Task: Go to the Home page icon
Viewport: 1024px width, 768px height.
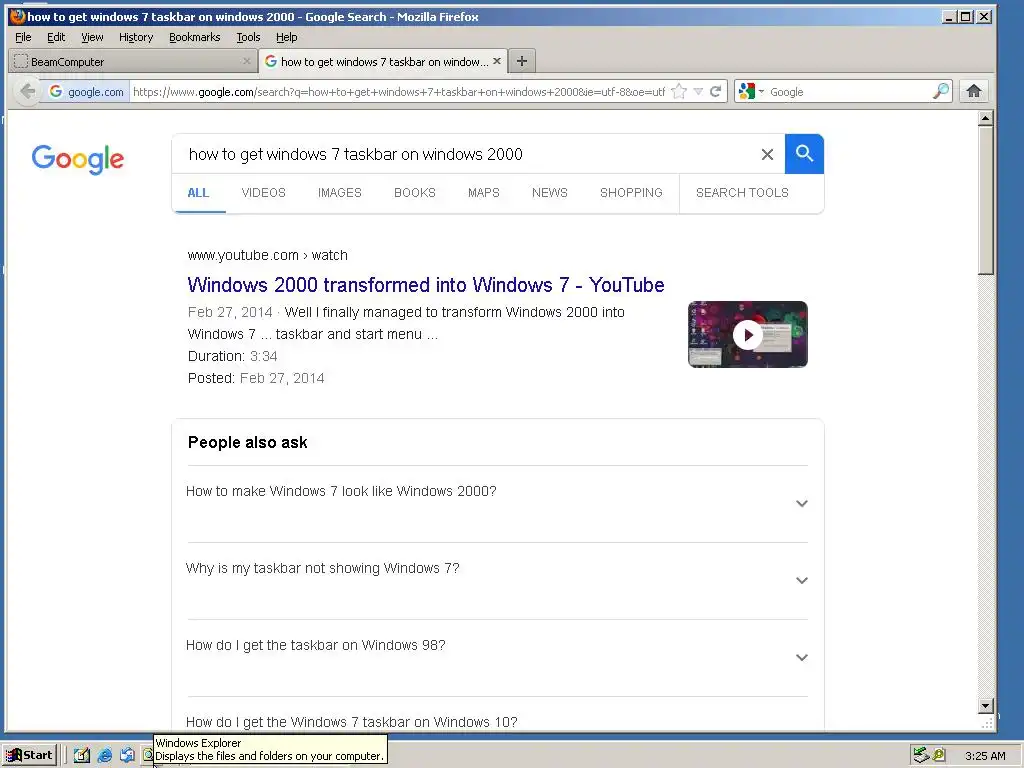Action: [x=974, y=91]
